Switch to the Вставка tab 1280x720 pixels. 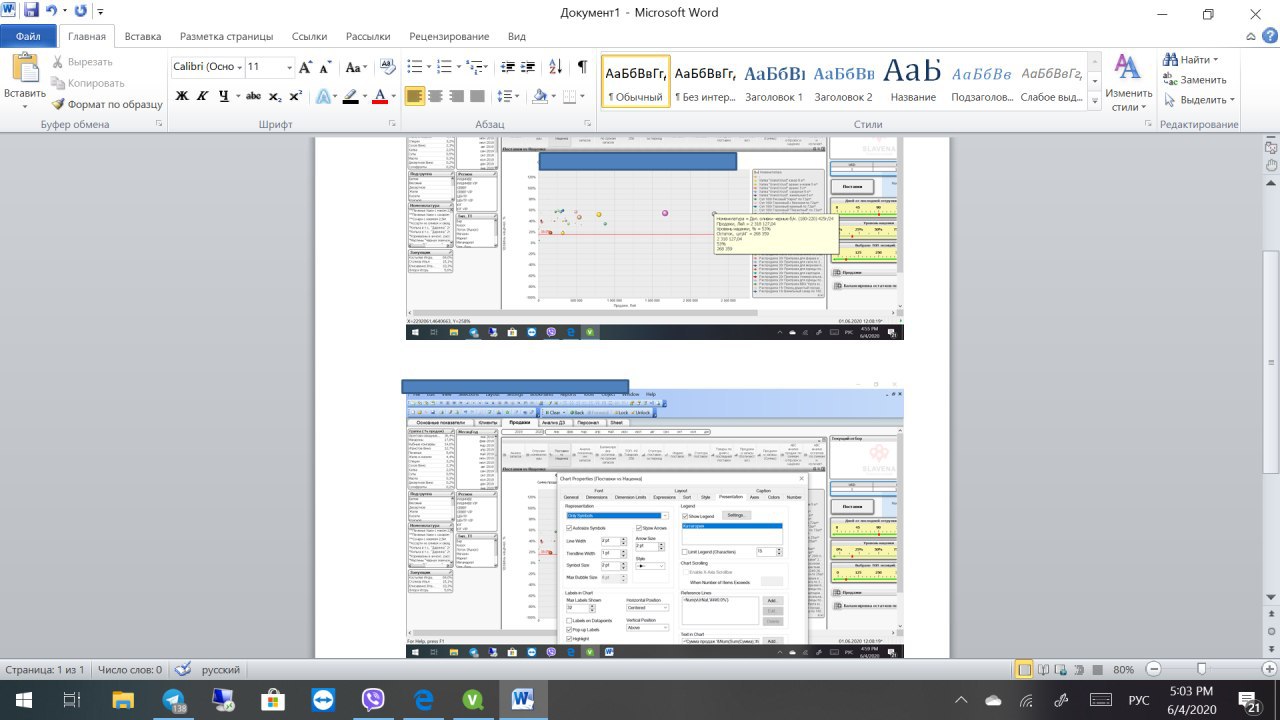click(143, 36)
